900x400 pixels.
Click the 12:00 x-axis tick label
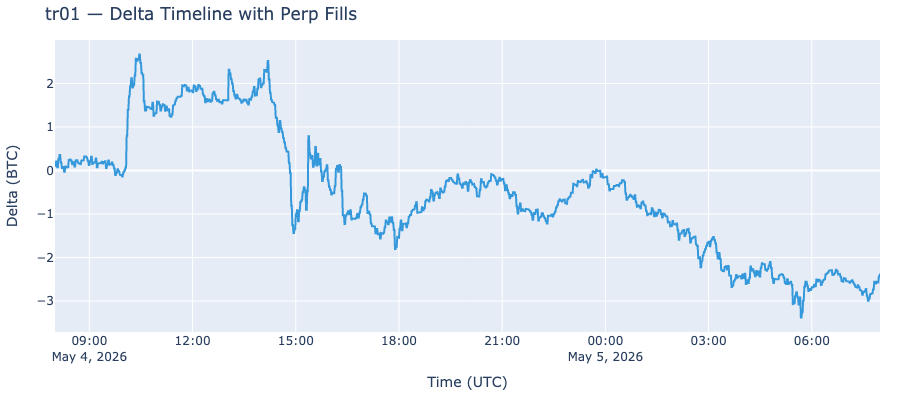pyautogui.click(x=192, y=341)
